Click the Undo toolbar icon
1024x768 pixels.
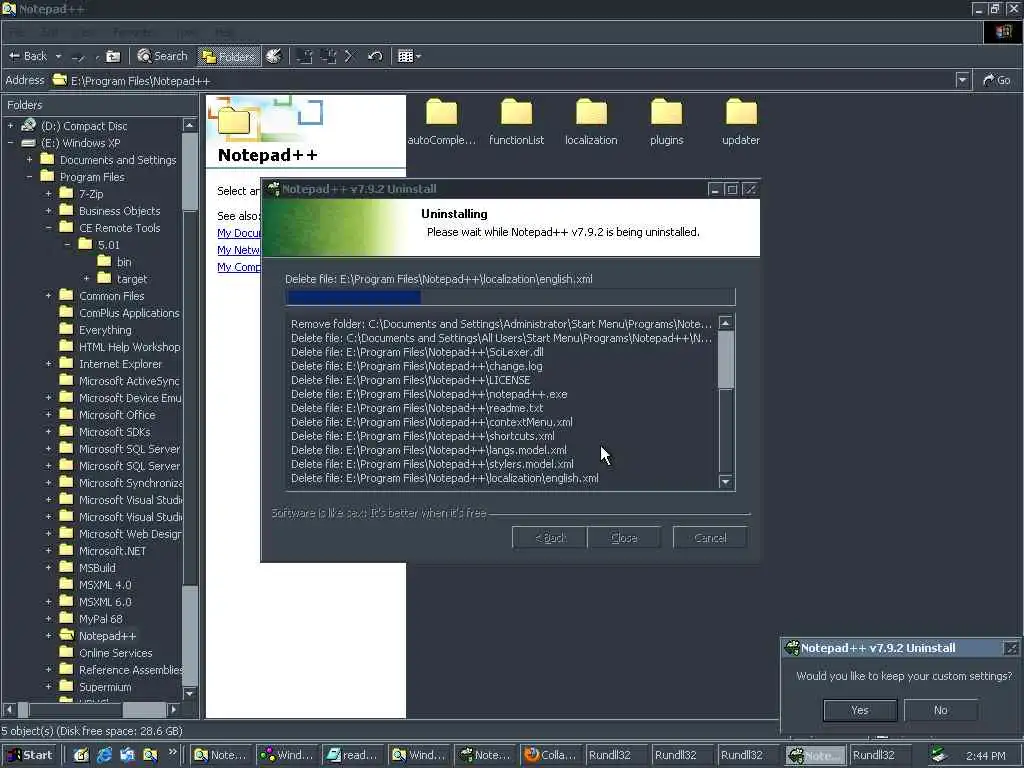tap(375, 57)
